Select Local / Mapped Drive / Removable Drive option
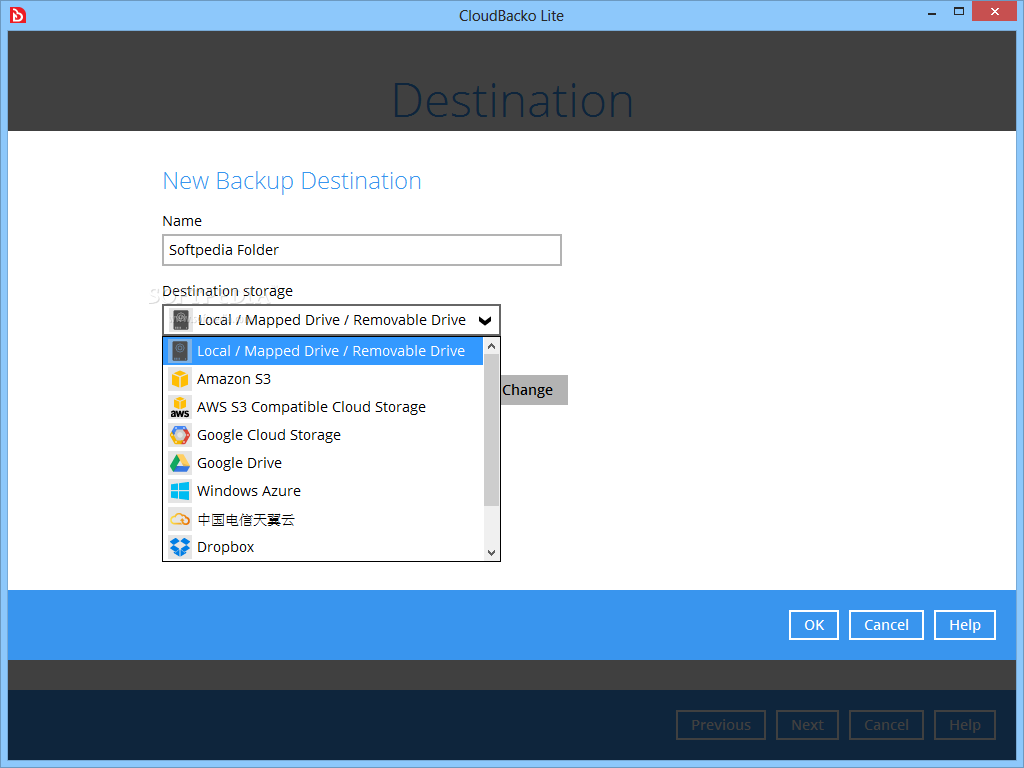 click(323, 351)
